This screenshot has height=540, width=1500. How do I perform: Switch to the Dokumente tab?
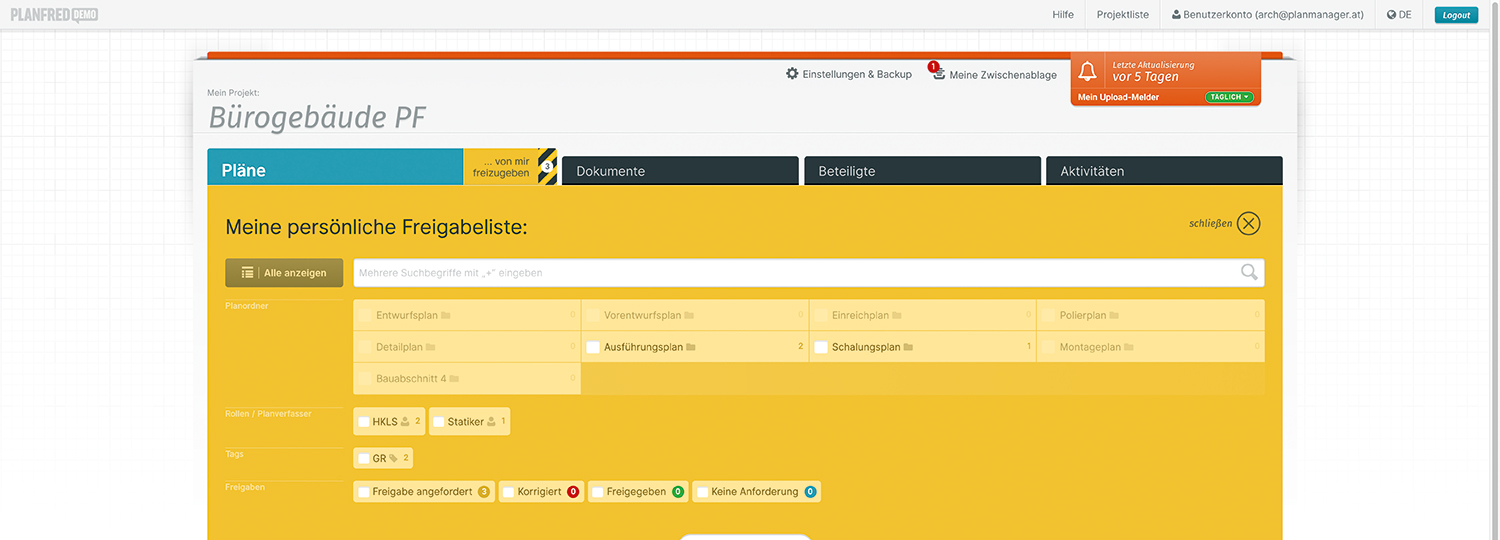(680, 171)
